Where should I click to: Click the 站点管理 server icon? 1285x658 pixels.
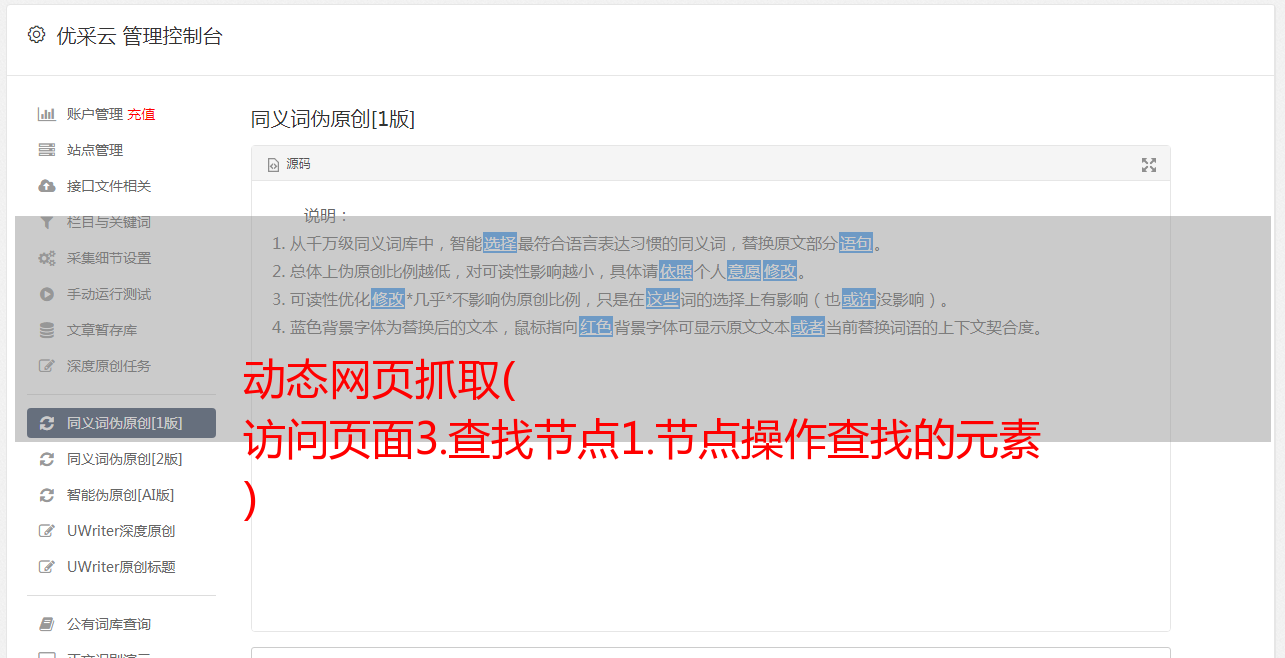pos(46,150)
